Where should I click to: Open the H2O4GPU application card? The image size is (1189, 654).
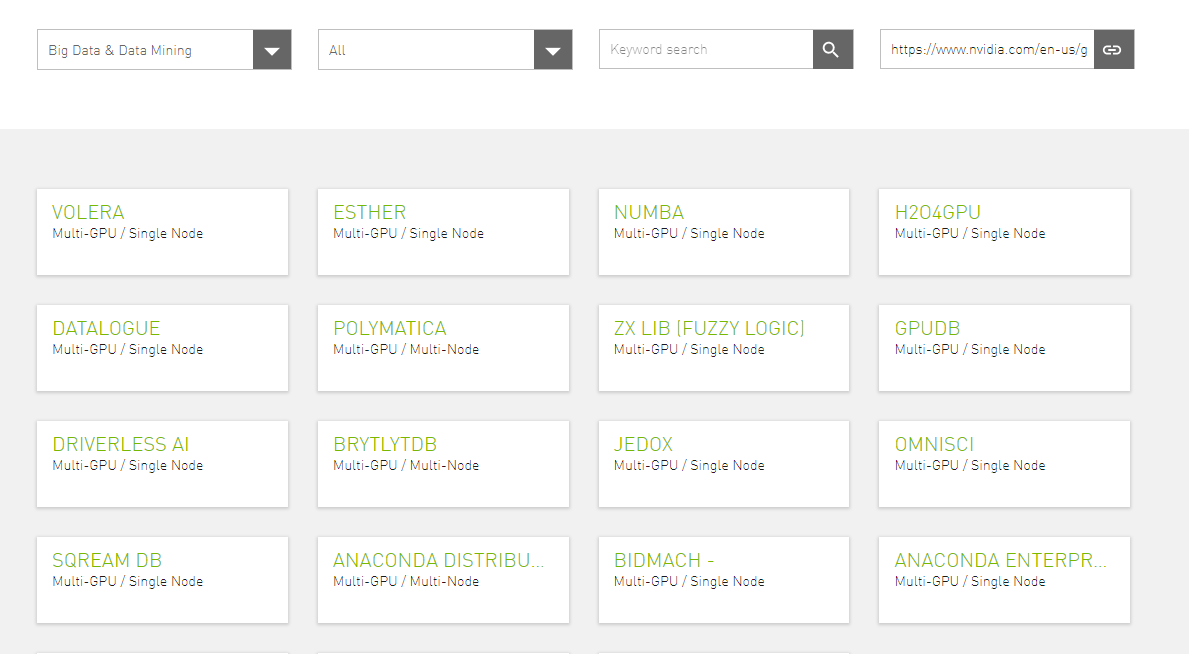click(1005, 232)
